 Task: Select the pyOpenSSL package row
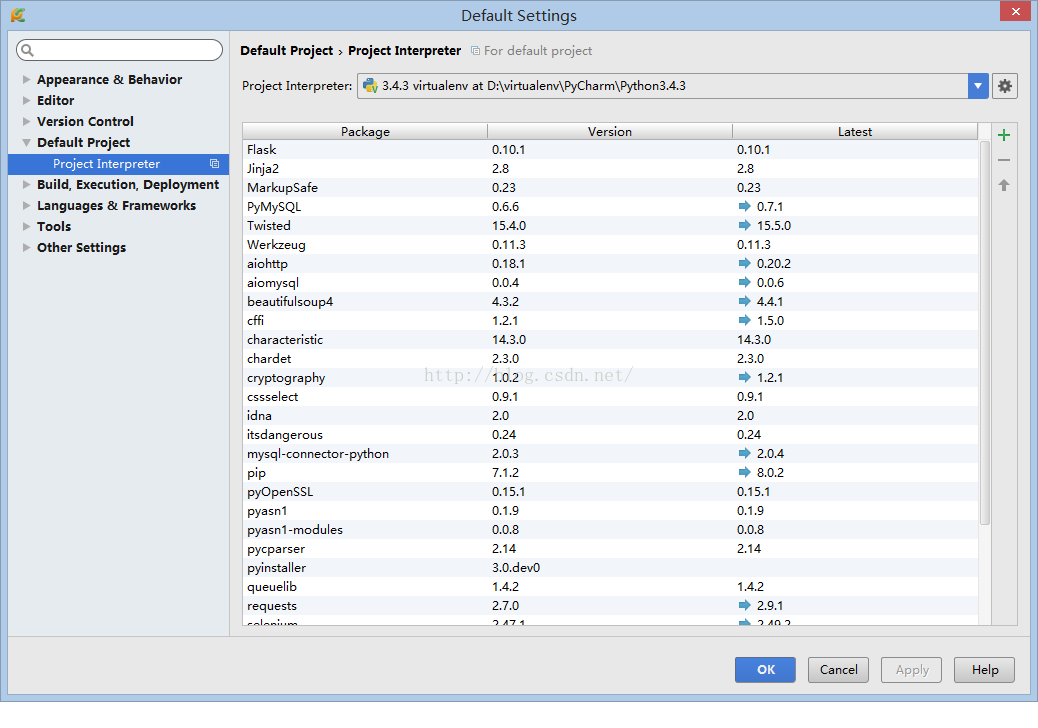pos(610,492)
